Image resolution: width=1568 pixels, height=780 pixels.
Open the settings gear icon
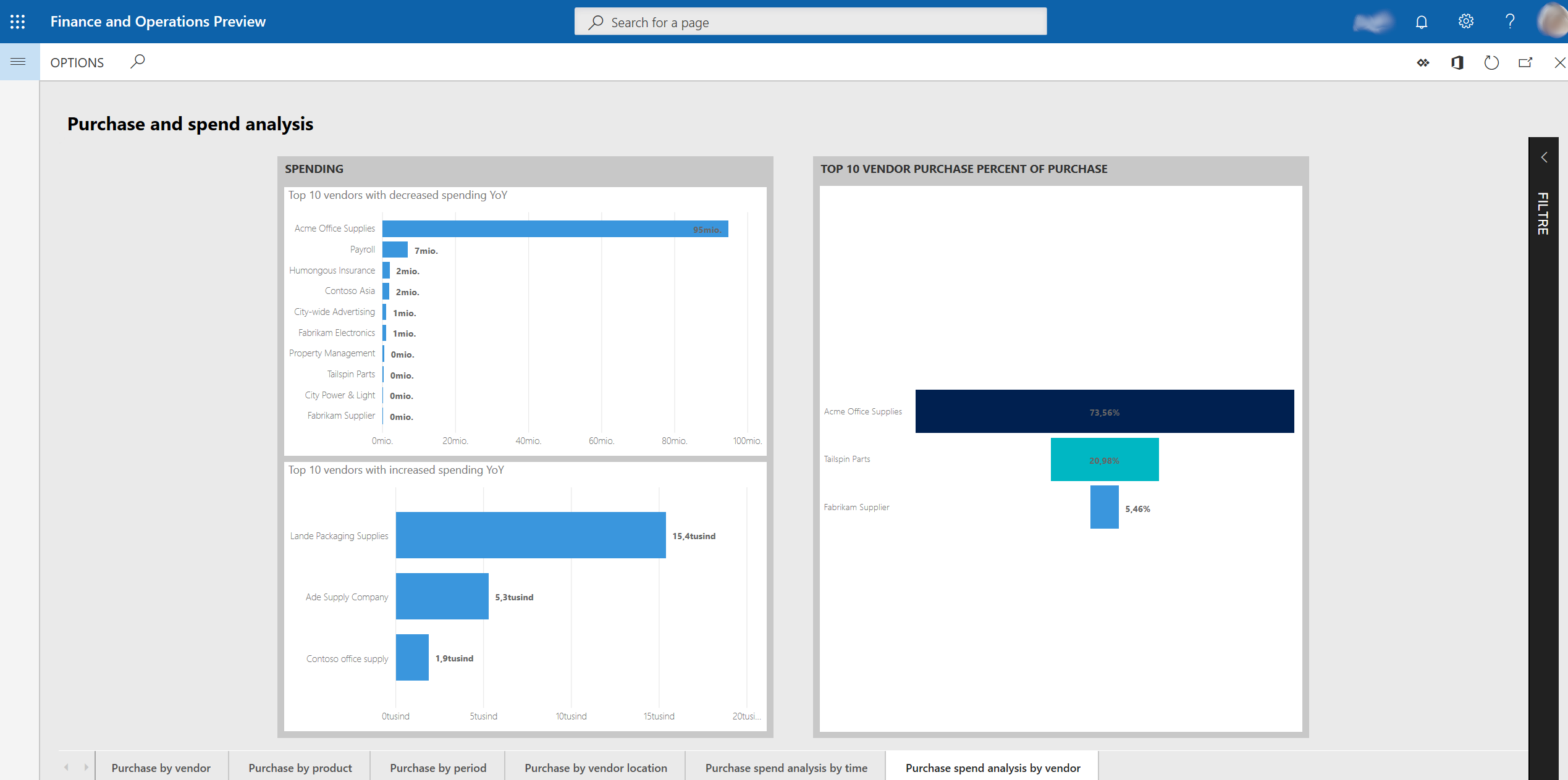(x=1467, y=21)
